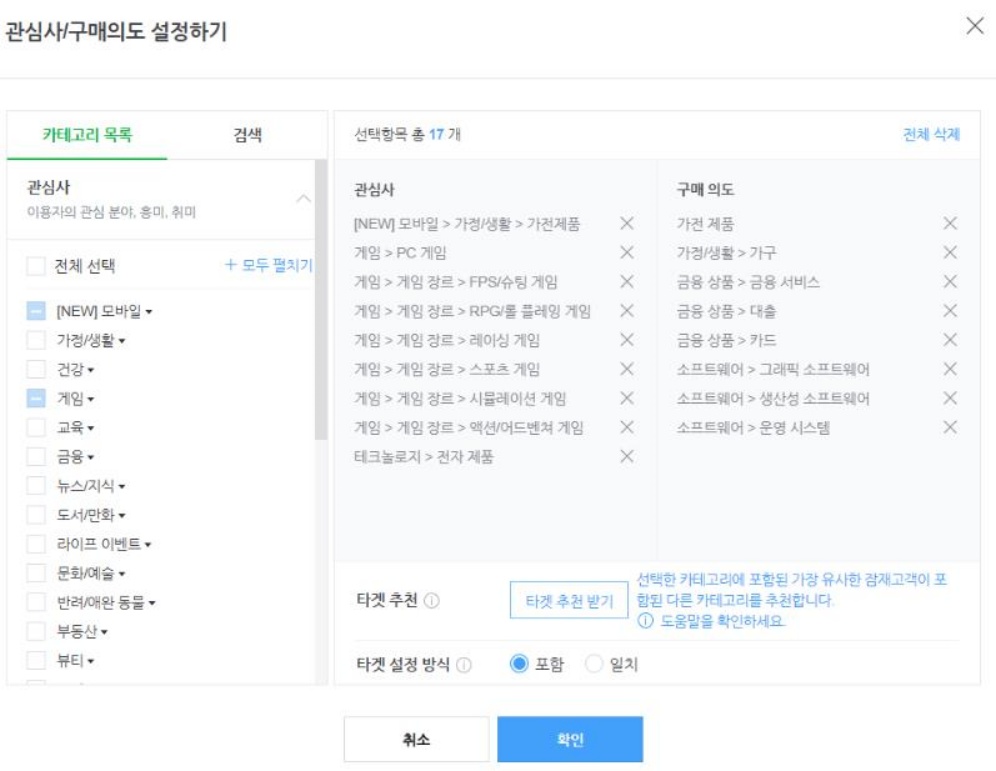Remove '금융 상품 > 대출' item
Viewport: 996px width, 771px height.
[x=950, y=311]
